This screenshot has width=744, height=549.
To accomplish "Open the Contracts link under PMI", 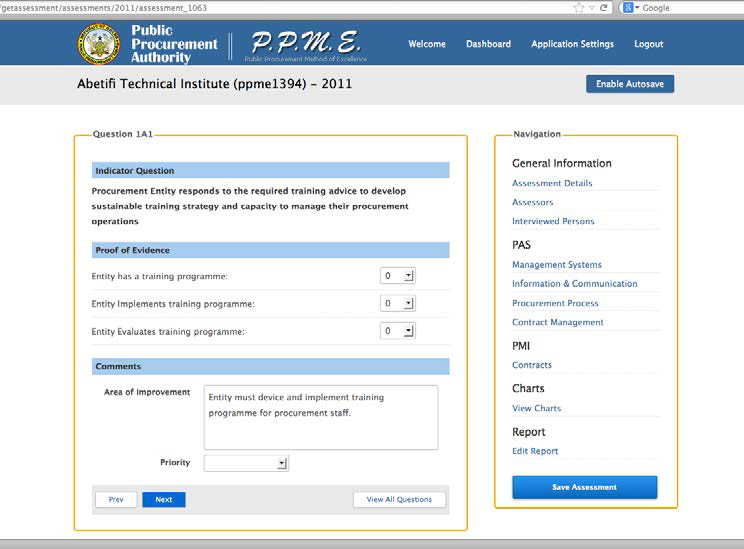I will click(531, 365).
